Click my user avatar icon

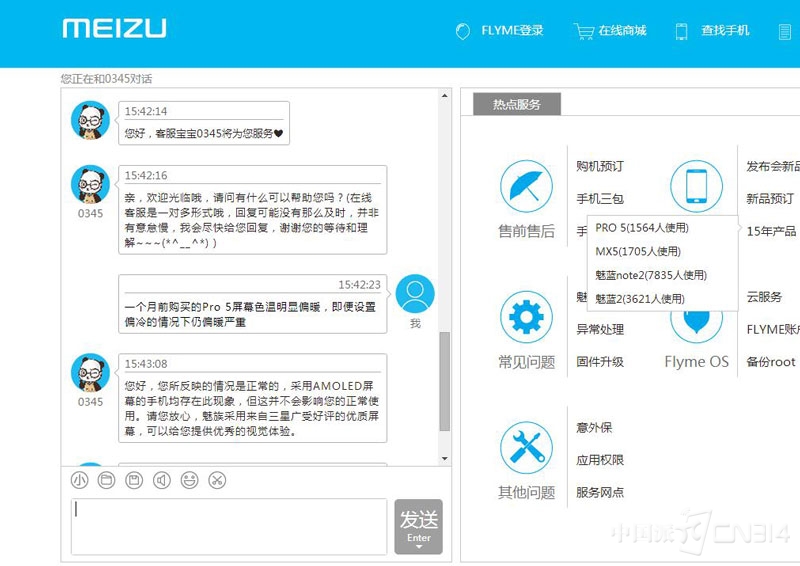tap(415, 294)
